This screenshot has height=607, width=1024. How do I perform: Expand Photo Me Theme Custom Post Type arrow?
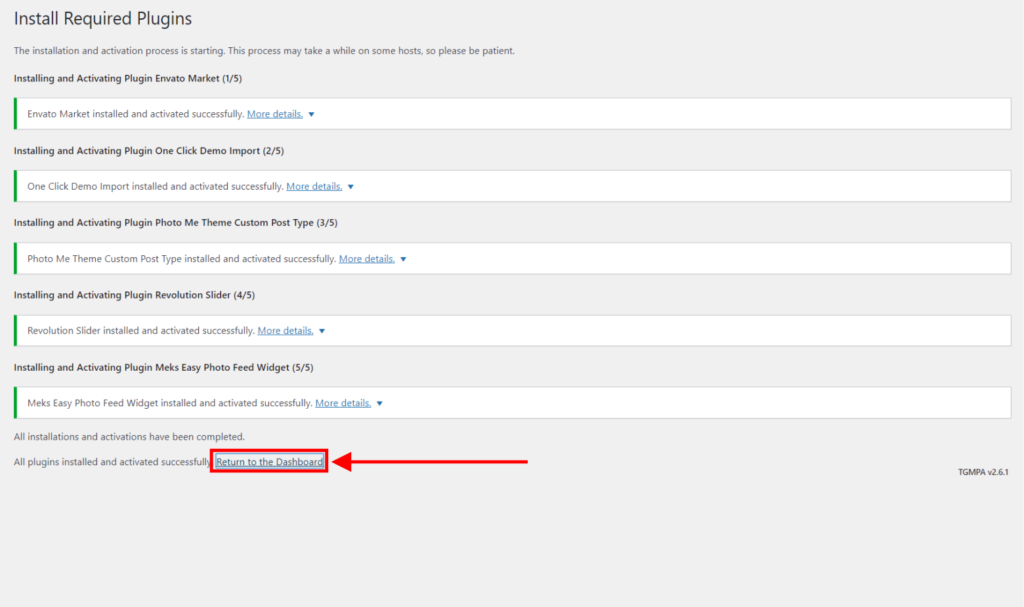(x=403, y=259)
